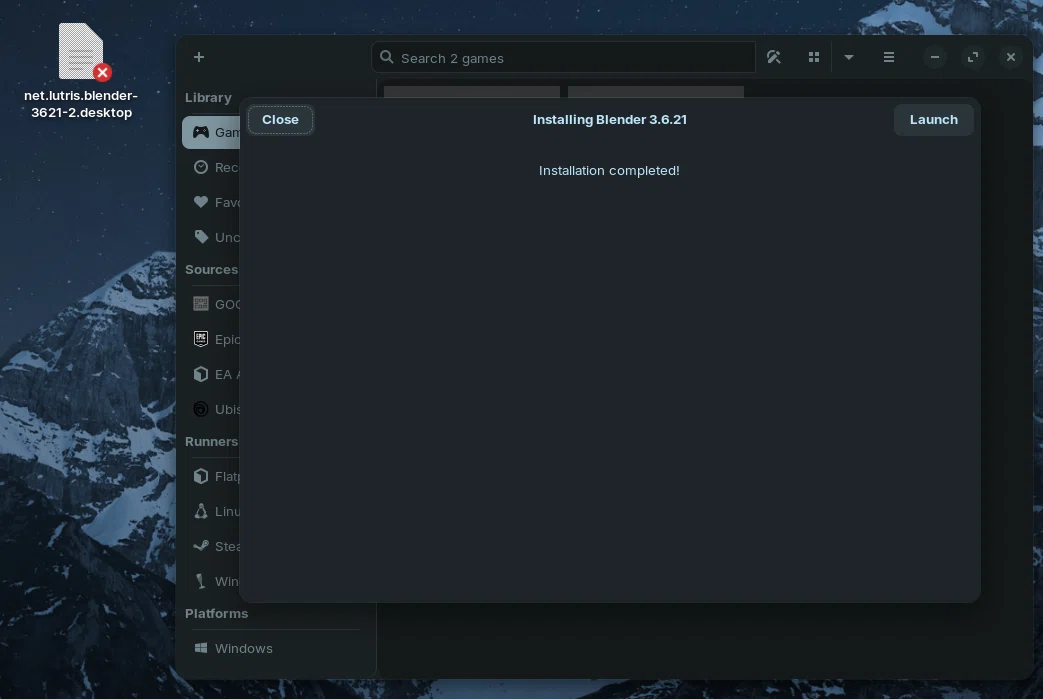Viewport: 1043px width, 699px height.
Task: Close the Lutris main window
Action: click(x=1010, y=57)
